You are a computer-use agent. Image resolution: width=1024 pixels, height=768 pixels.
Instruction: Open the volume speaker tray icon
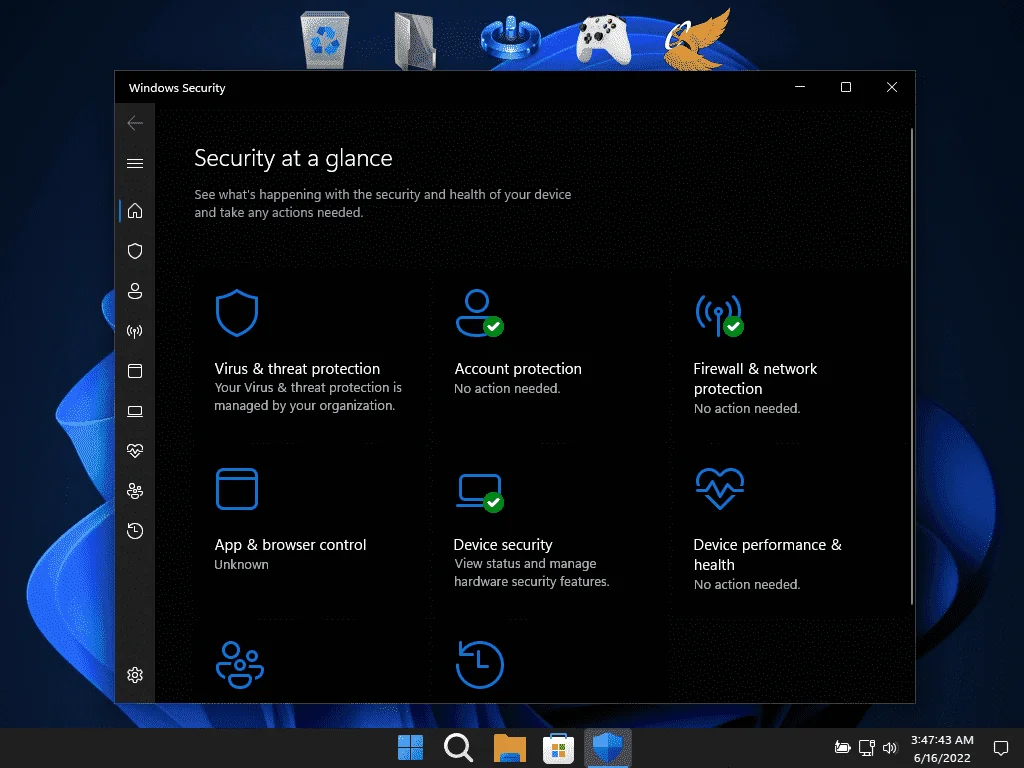tap(889, 748)
